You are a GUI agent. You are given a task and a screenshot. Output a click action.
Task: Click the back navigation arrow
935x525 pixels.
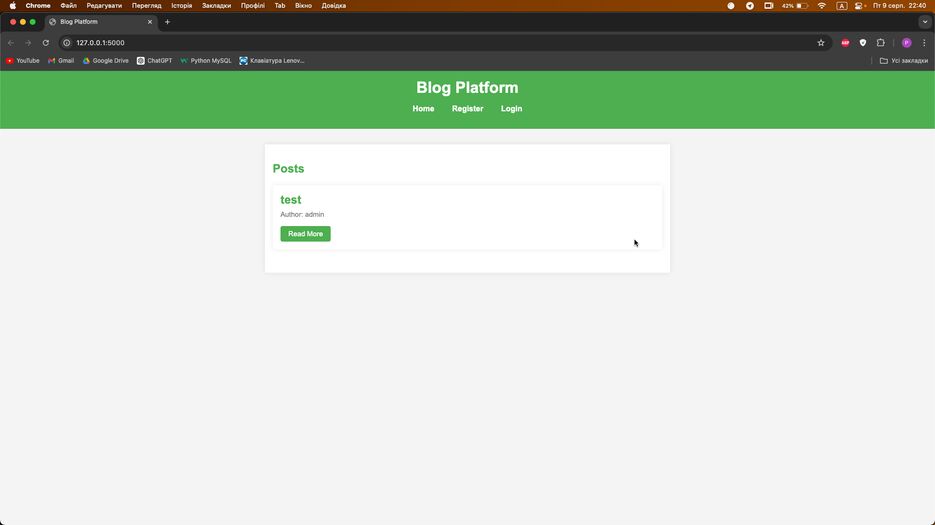click(x=11, y=43)
